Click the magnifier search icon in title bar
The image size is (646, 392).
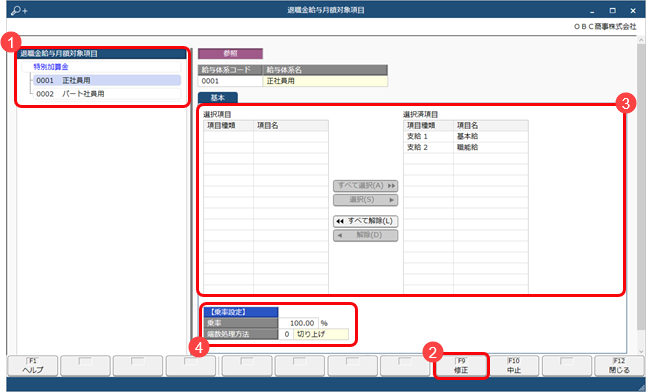(x=19, y=10)
